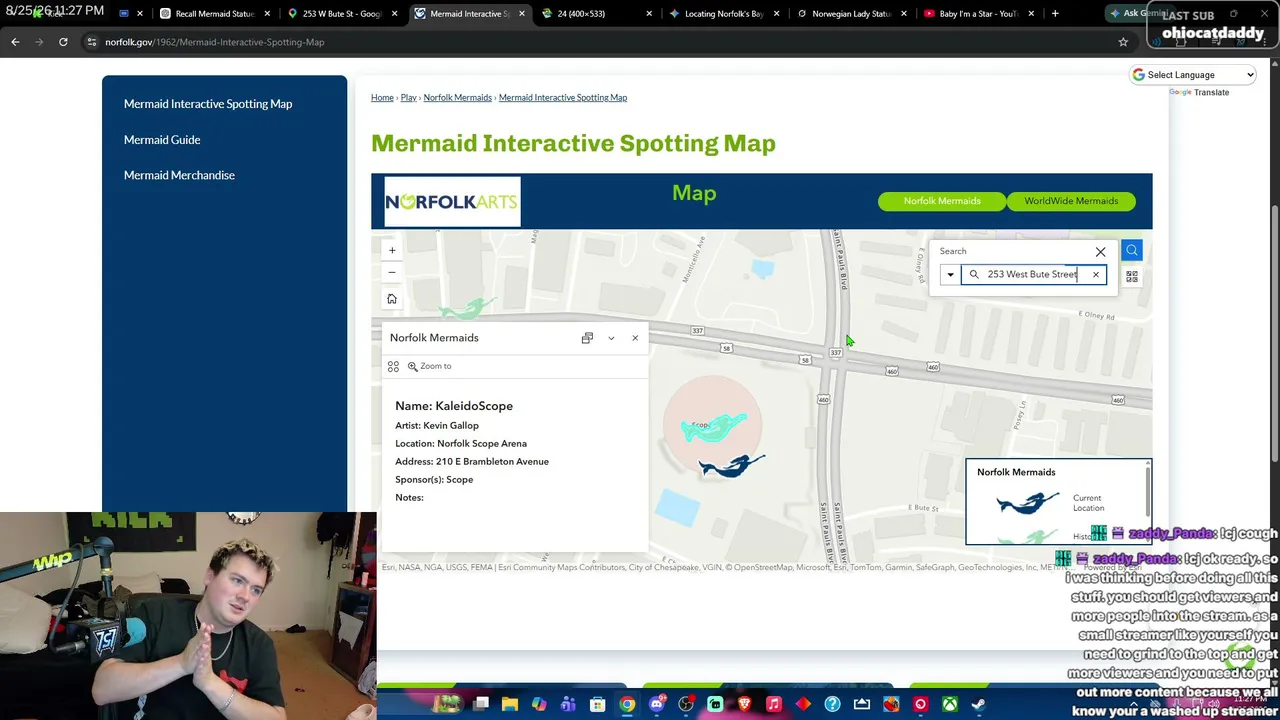Screen dimensions: 1280x720
Task: Go to Play breadcrumb
Action: pos(408,97)
